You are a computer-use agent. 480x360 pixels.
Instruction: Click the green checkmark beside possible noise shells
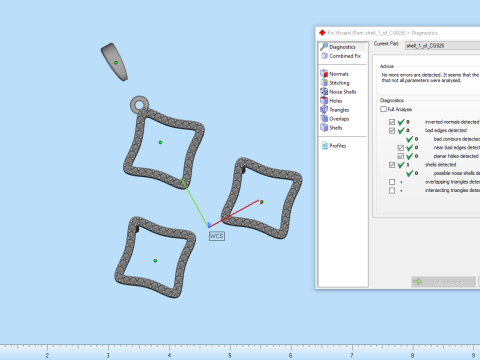tap(410, 173)
